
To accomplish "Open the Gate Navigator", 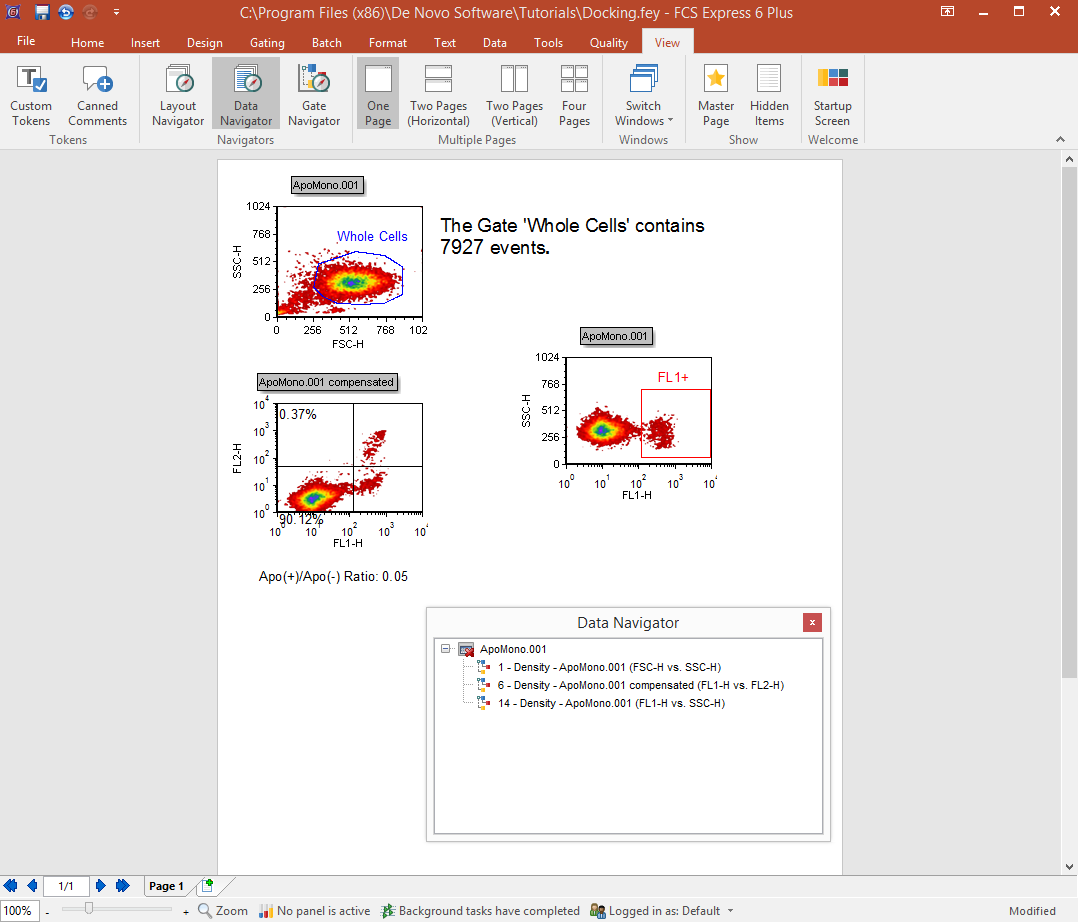I will pyautogui.click(x=314, y=96).
